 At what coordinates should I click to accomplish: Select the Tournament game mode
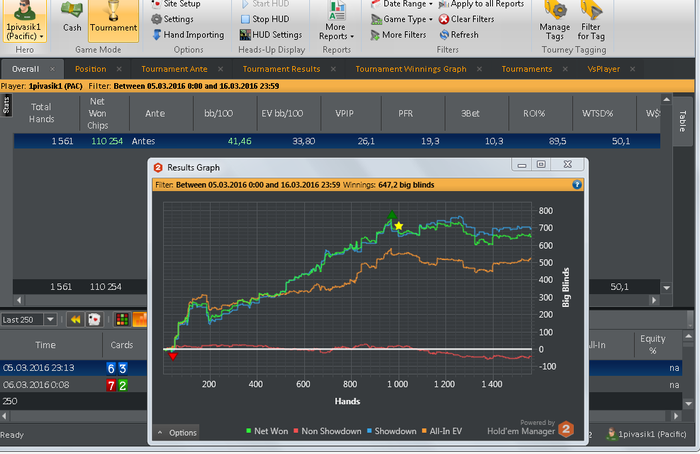113,20
